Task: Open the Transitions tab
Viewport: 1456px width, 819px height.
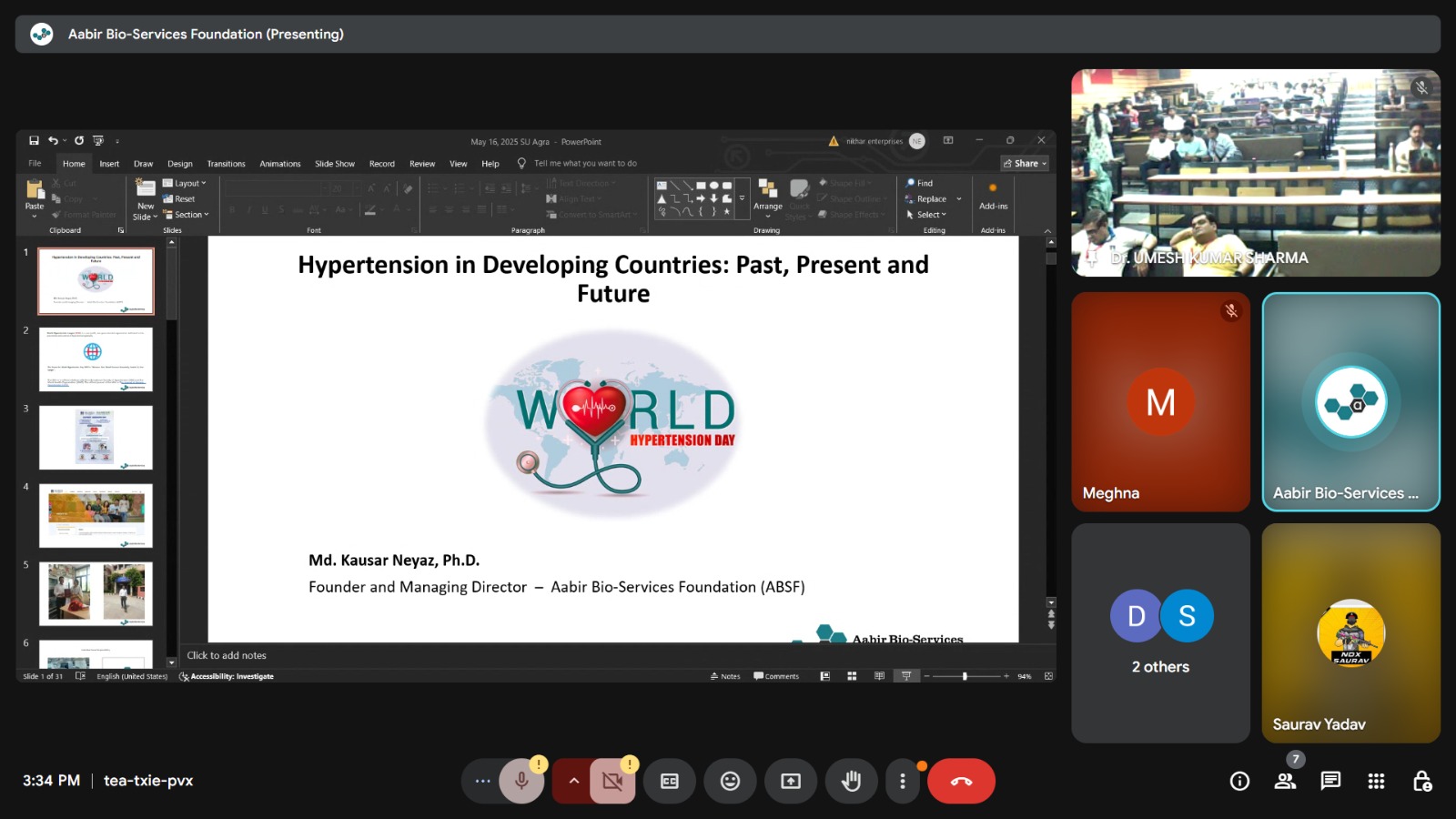Action: coord(226,164)
